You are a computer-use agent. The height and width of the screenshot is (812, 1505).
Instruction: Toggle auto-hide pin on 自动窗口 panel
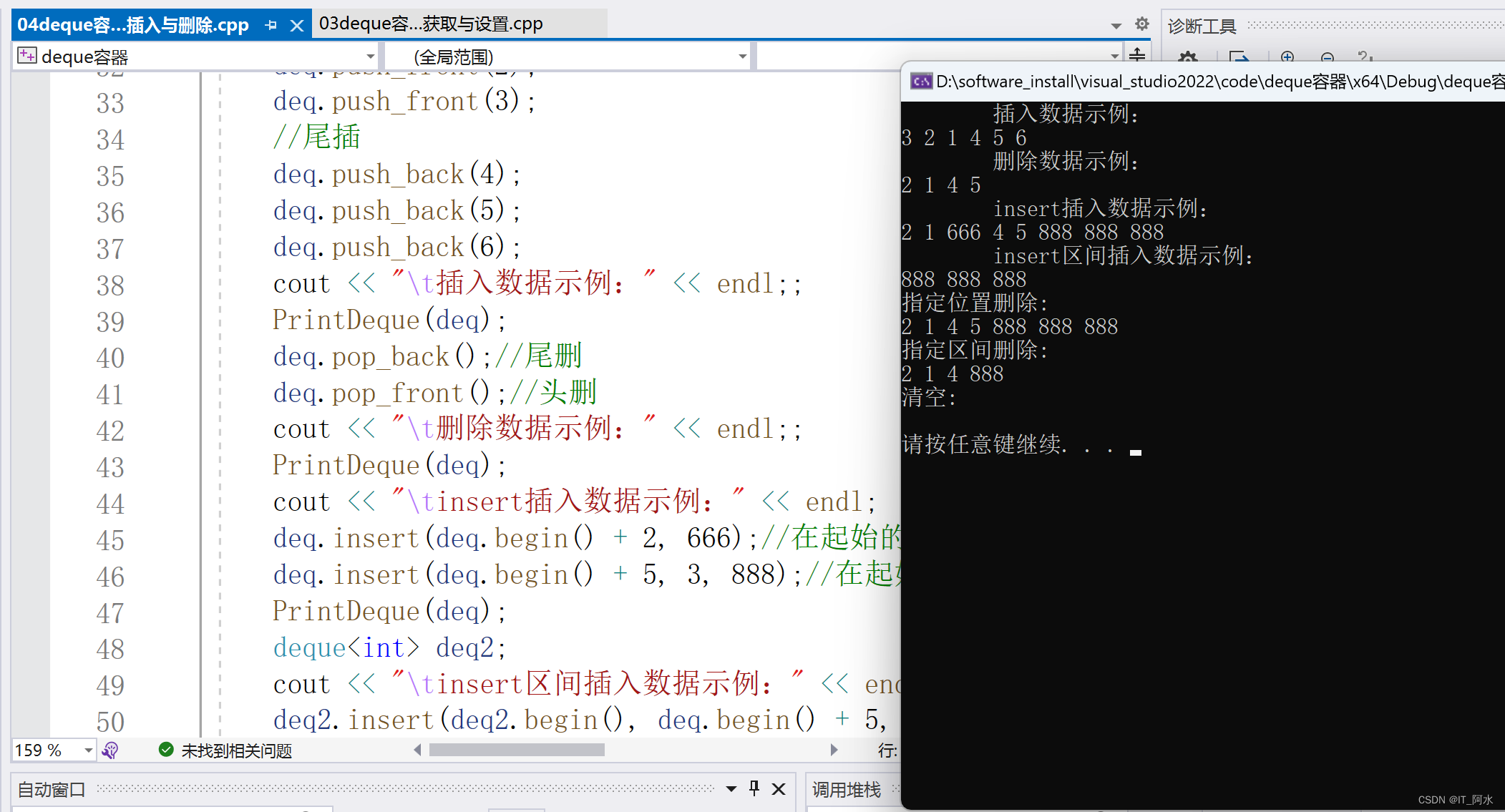[754, 788]
